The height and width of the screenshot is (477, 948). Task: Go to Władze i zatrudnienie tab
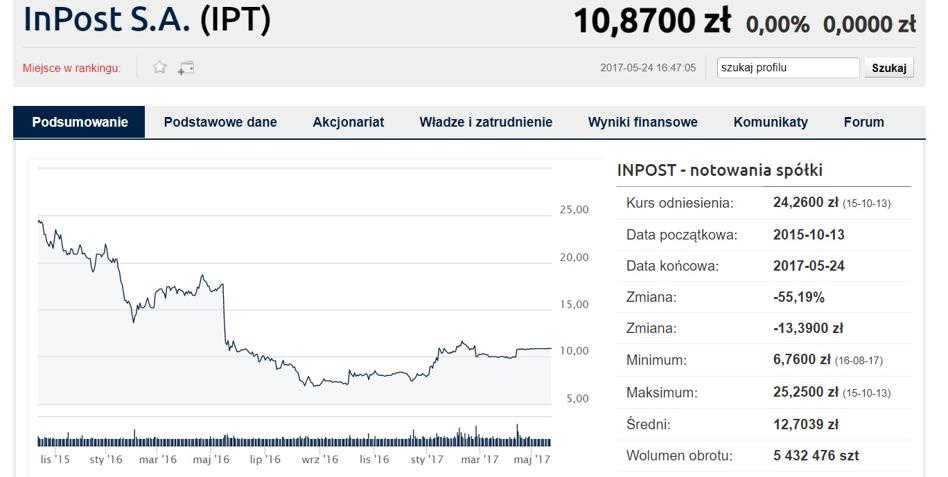tap(486, 122)
